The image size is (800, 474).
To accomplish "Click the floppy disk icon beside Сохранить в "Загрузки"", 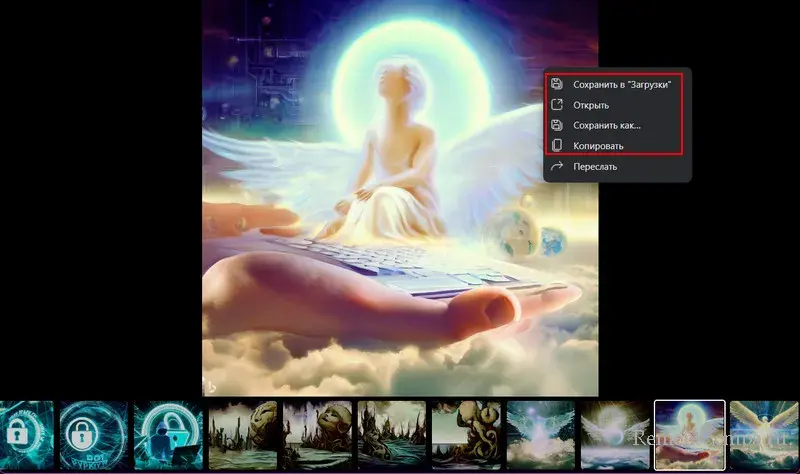I will point(557,85).
